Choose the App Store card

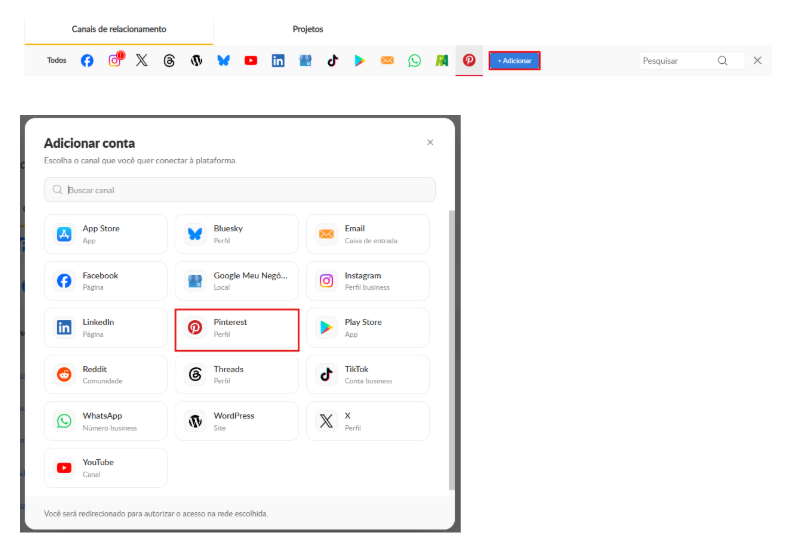tap(106, 234)
